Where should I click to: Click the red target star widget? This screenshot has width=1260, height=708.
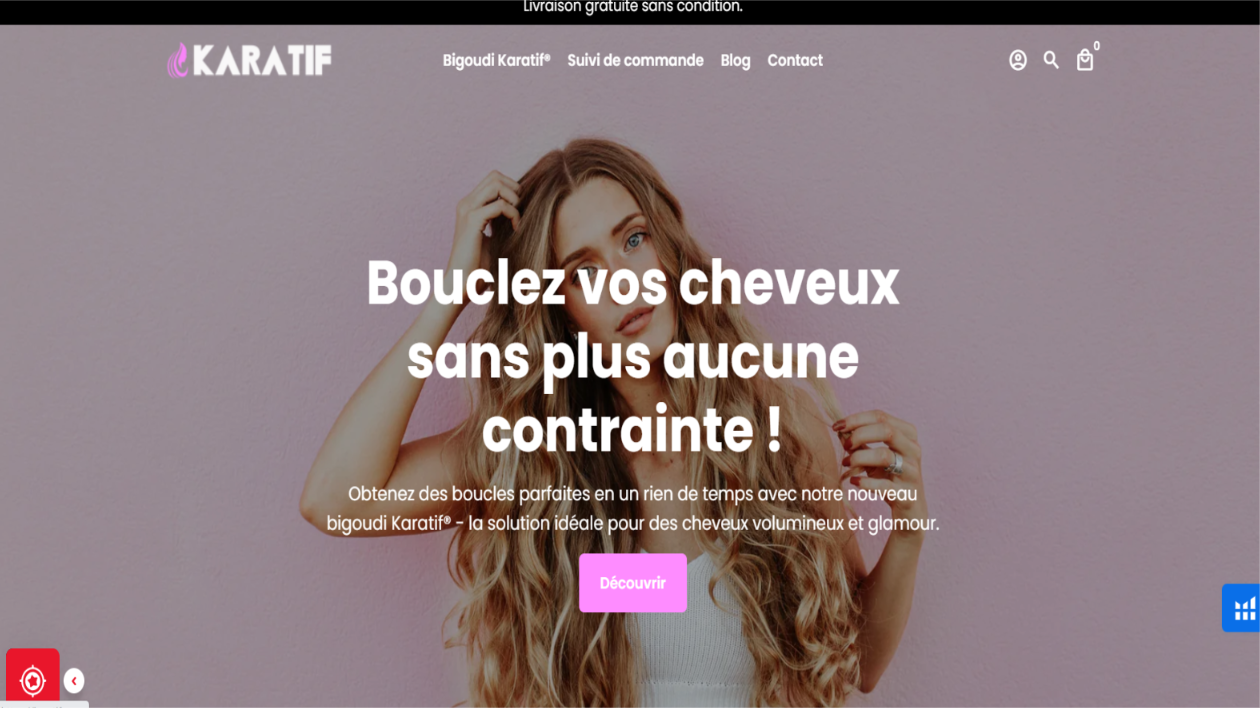(x=33, y=680)
